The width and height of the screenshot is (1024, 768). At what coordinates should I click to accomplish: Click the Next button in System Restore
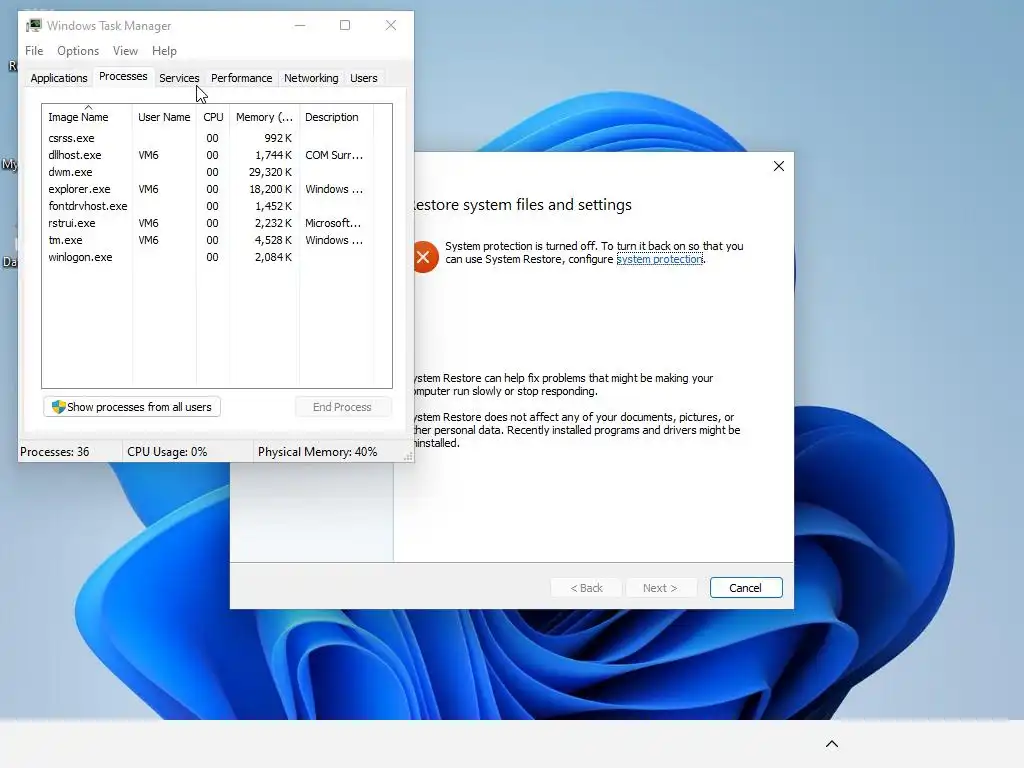(x=660, y=588)
